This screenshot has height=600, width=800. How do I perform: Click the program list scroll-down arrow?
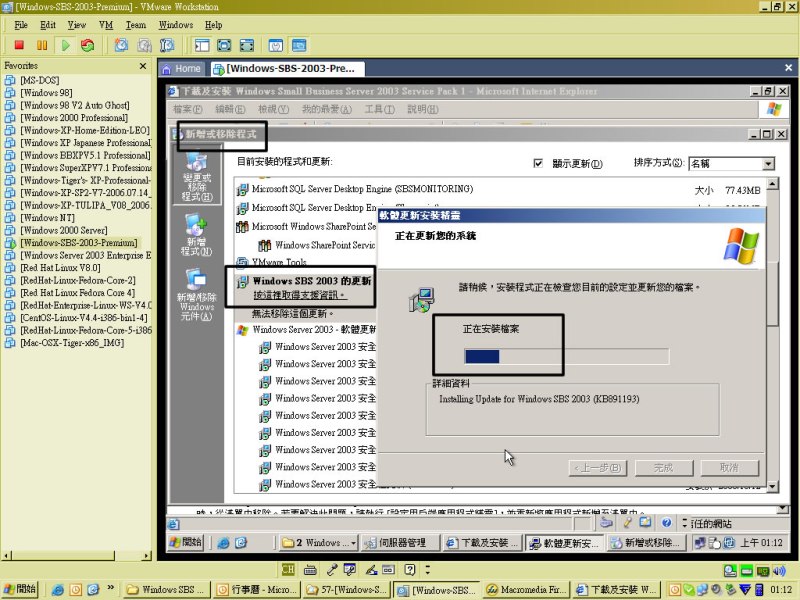click(x=772, y=486)
